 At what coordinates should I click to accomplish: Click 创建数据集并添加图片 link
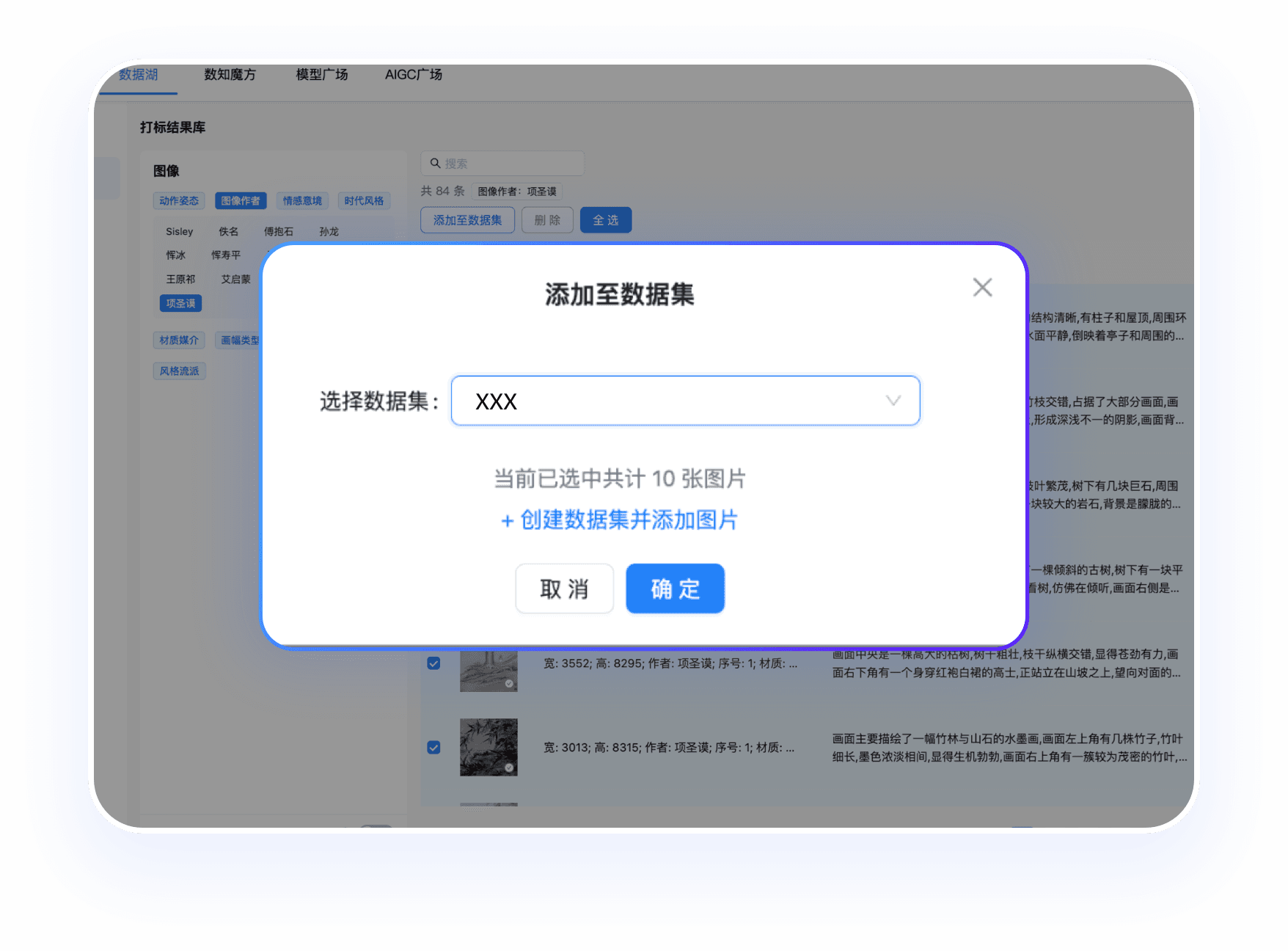click(x=619, y=520)
